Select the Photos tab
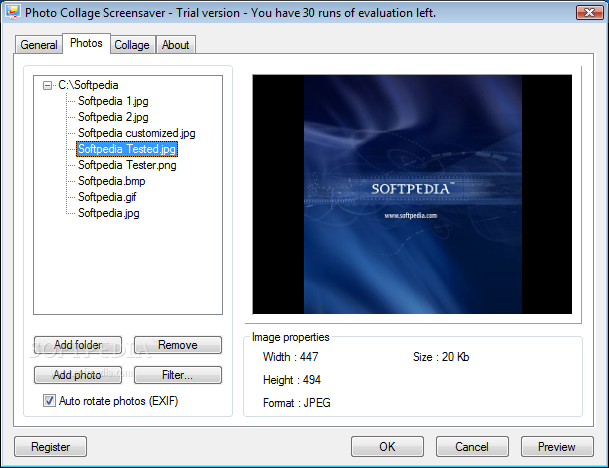The image size is (609, 468). [86, 43]
